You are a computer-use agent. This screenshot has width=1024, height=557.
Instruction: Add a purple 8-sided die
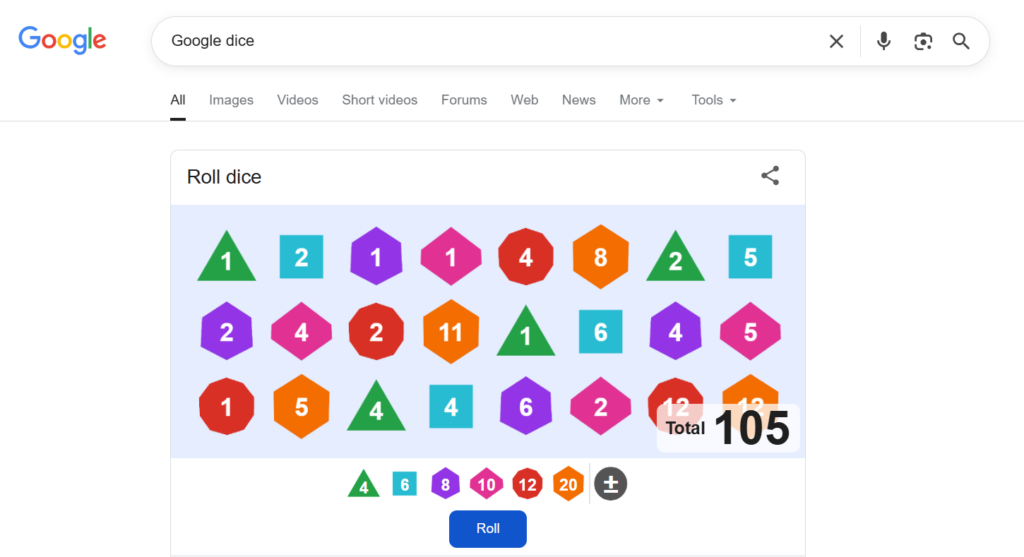click(x=445, y=484)
